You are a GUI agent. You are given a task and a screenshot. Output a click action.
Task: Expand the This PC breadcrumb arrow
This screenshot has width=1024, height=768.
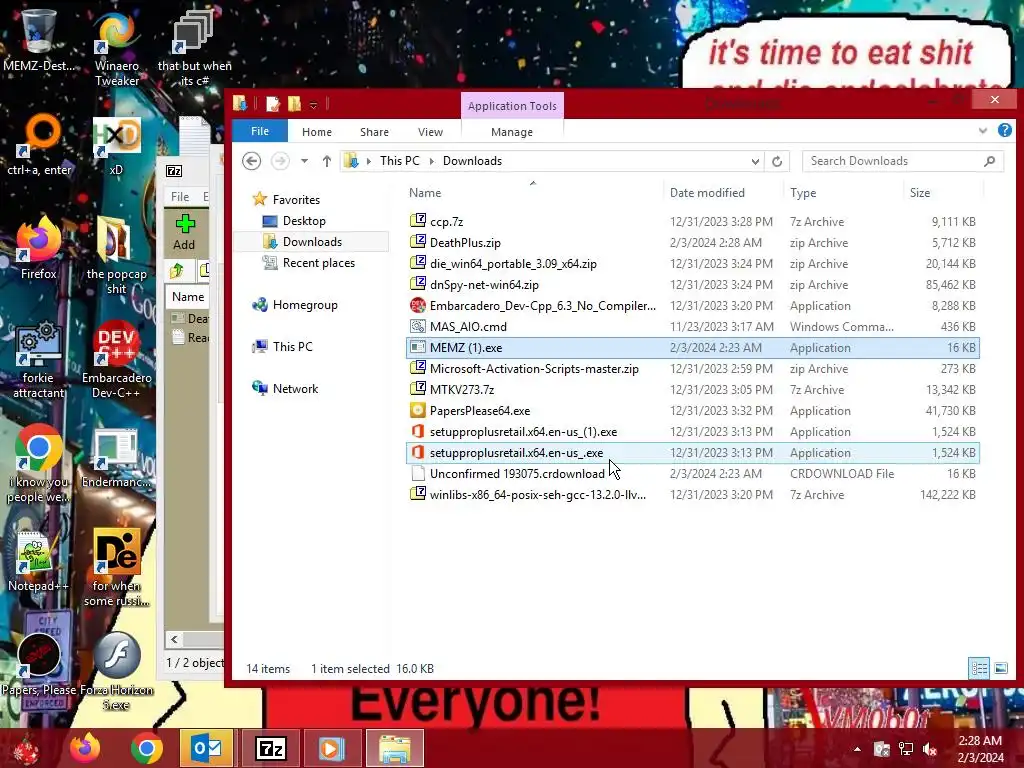pyautogui.click(x=431, y=161)
